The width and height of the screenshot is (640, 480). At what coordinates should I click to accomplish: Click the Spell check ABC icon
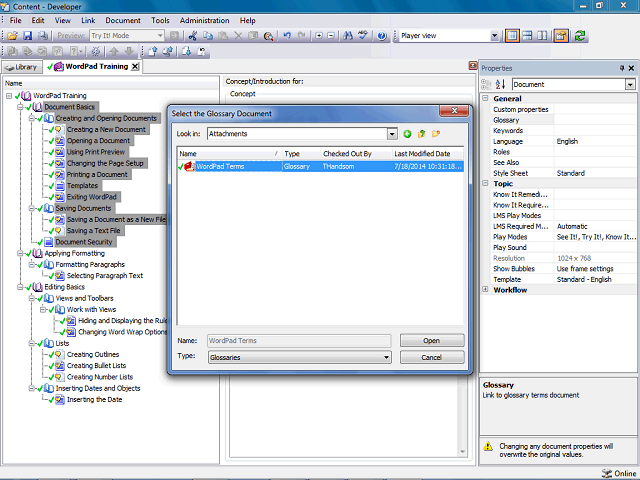(x=362, y=36)
